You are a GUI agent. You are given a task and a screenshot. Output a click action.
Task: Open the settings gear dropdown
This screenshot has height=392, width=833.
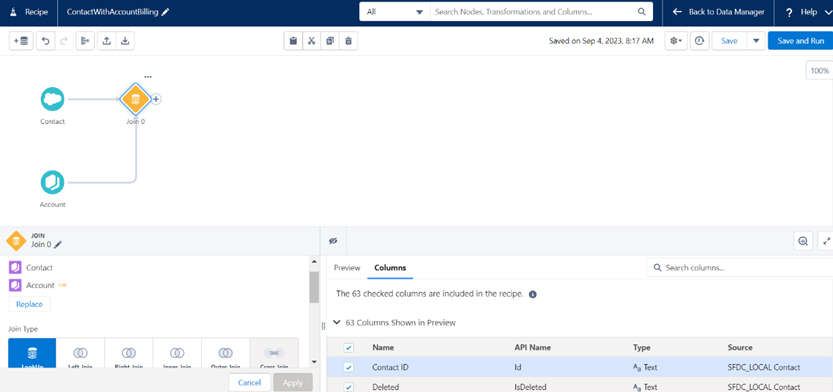pos(676,41)
